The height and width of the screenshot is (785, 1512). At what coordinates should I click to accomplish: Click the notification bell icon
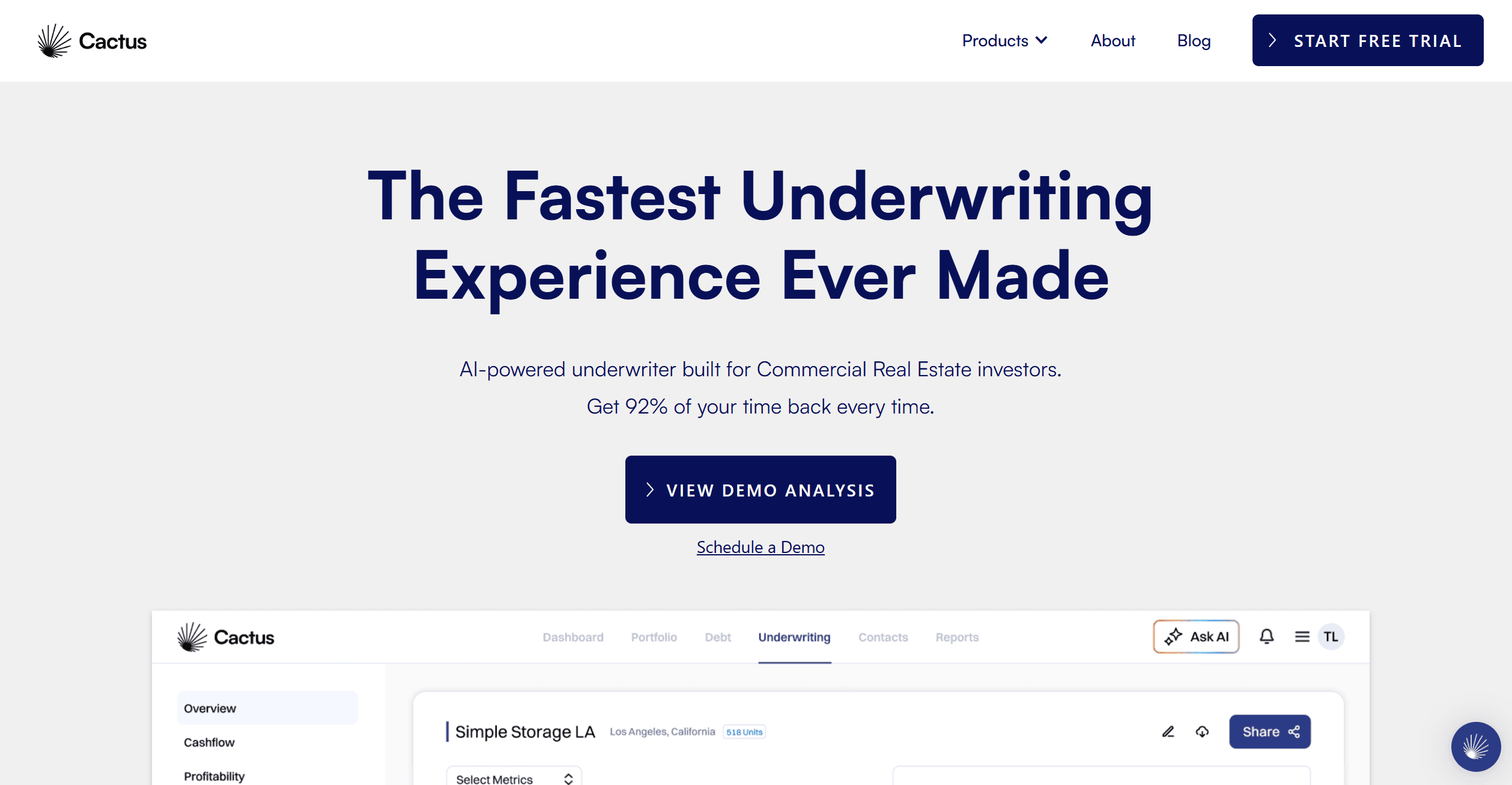pos(1265,637)
